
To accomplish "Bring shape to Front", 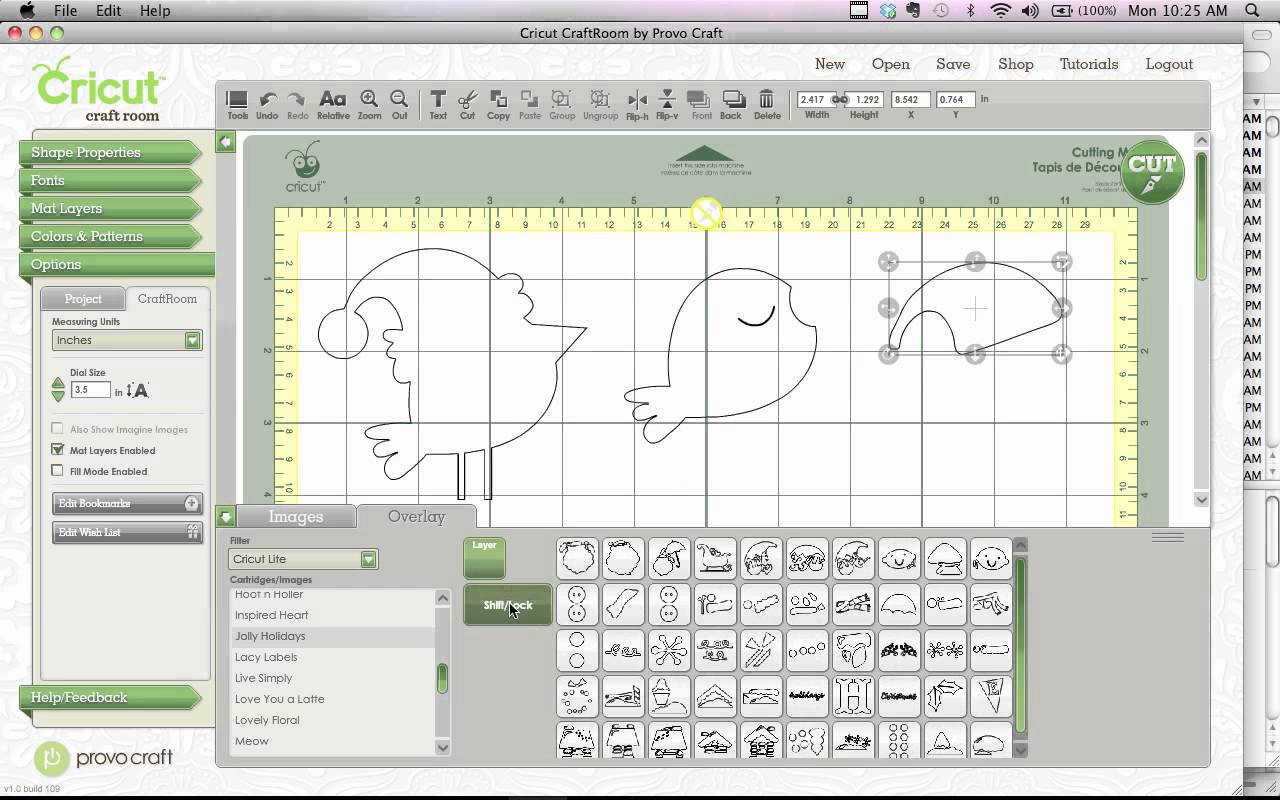I will 701,104.
